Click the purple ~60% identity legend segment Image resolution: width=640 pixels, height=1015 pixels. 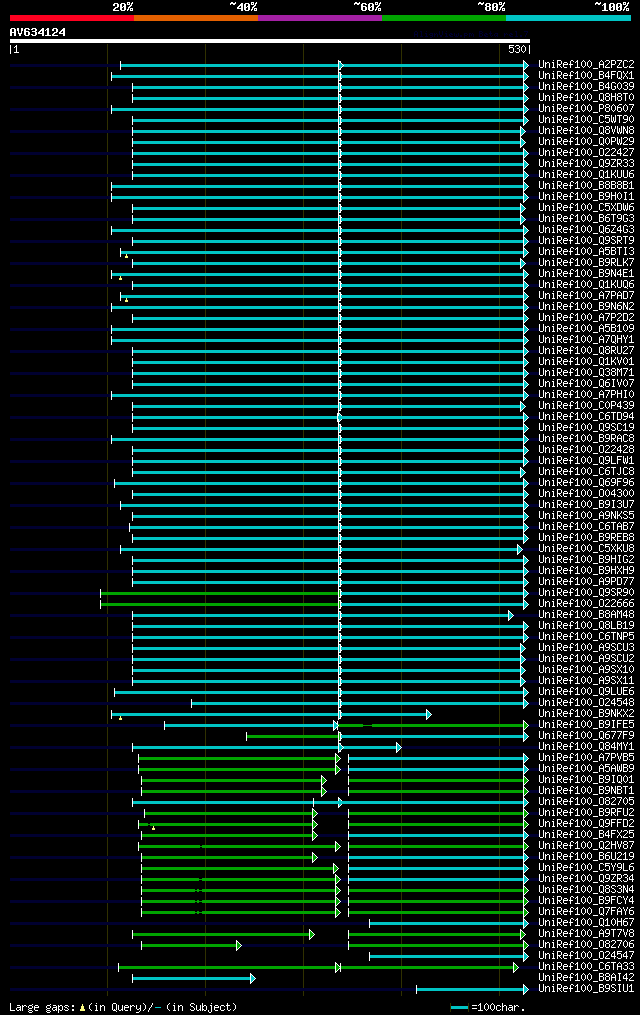tap(320, 18)
